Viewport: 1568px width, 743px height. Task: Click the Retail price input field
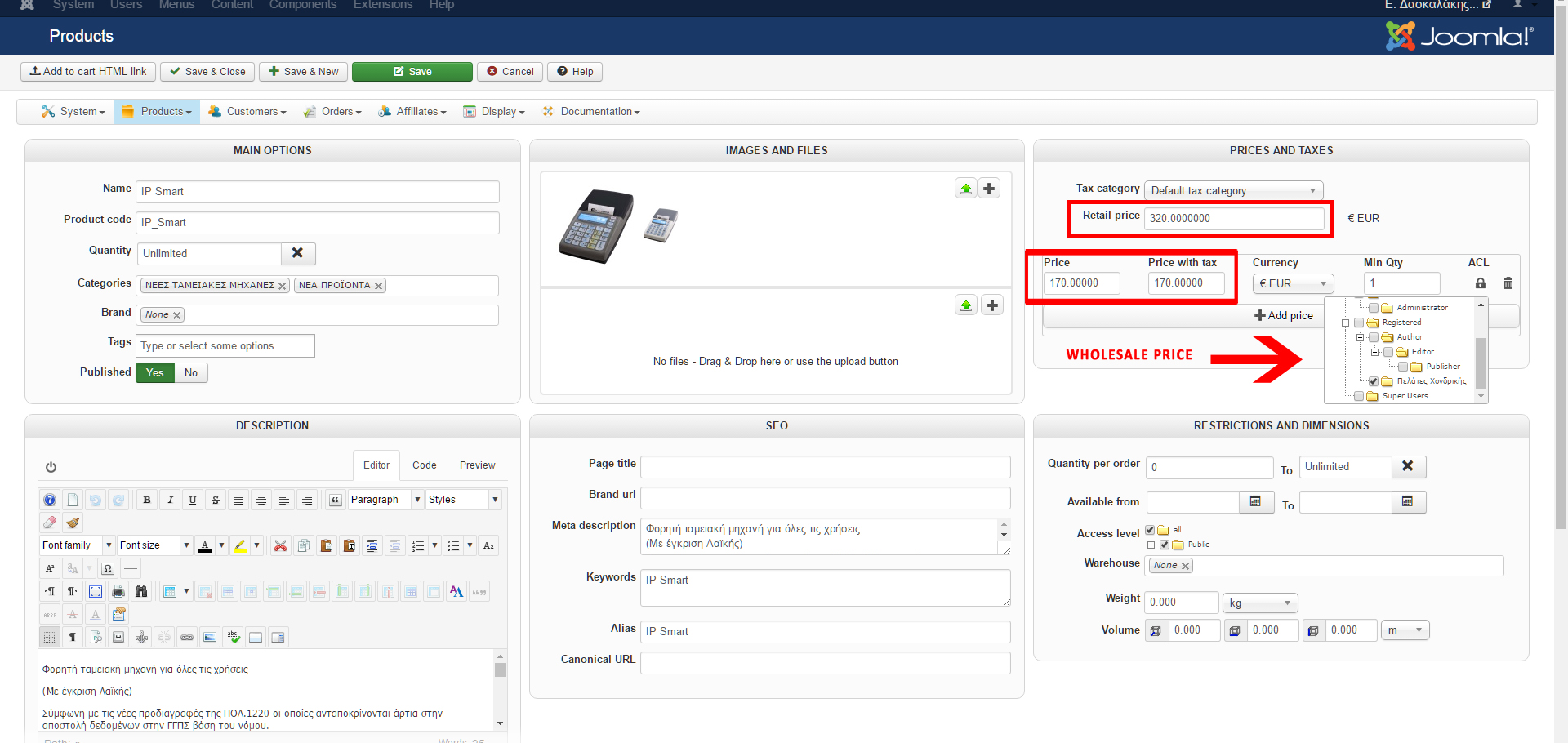point(1234,218)
